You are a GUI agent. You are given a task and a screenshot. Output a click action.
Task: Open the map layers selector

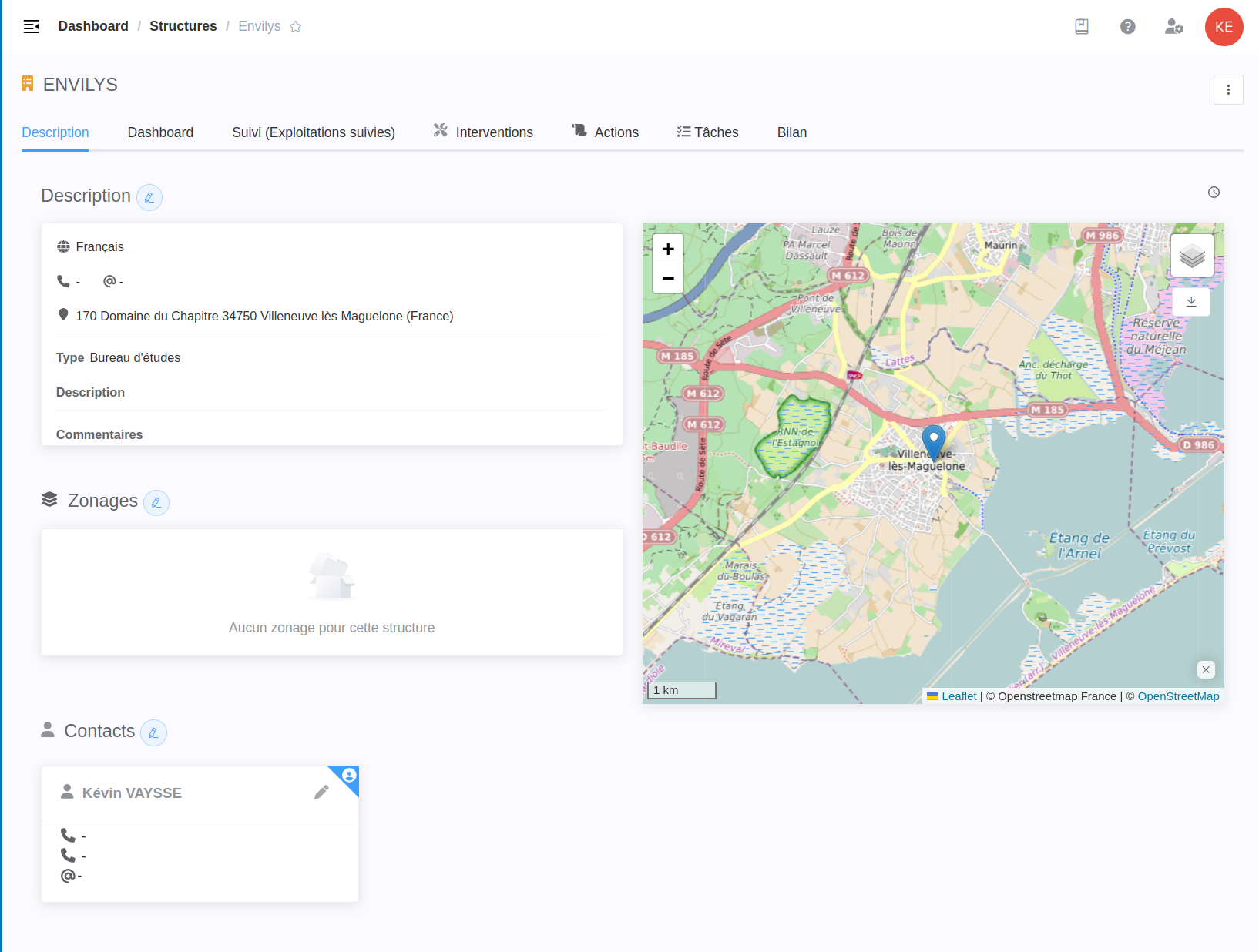point(1191,256)
